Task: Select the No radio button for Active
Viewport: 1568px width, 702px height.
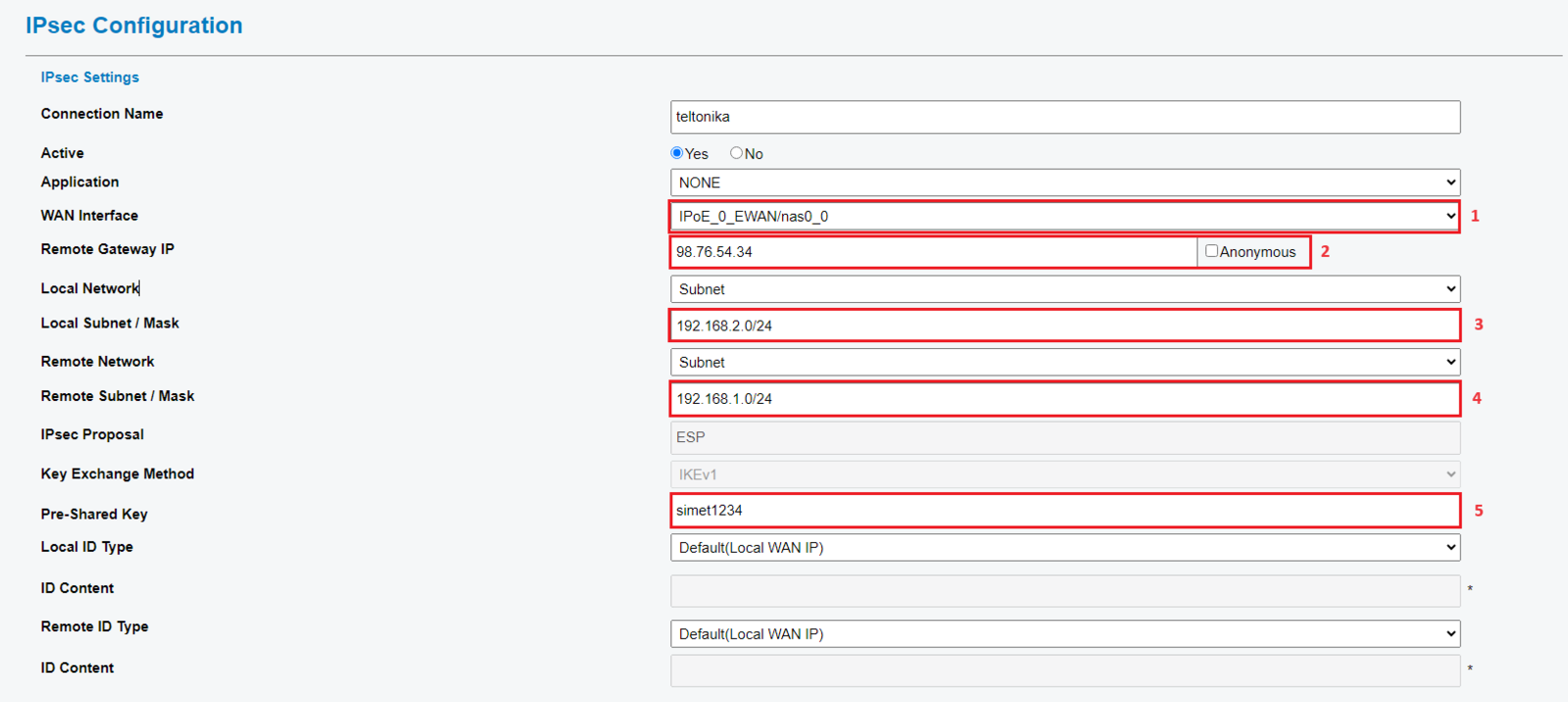Action: tap(736, 153)
